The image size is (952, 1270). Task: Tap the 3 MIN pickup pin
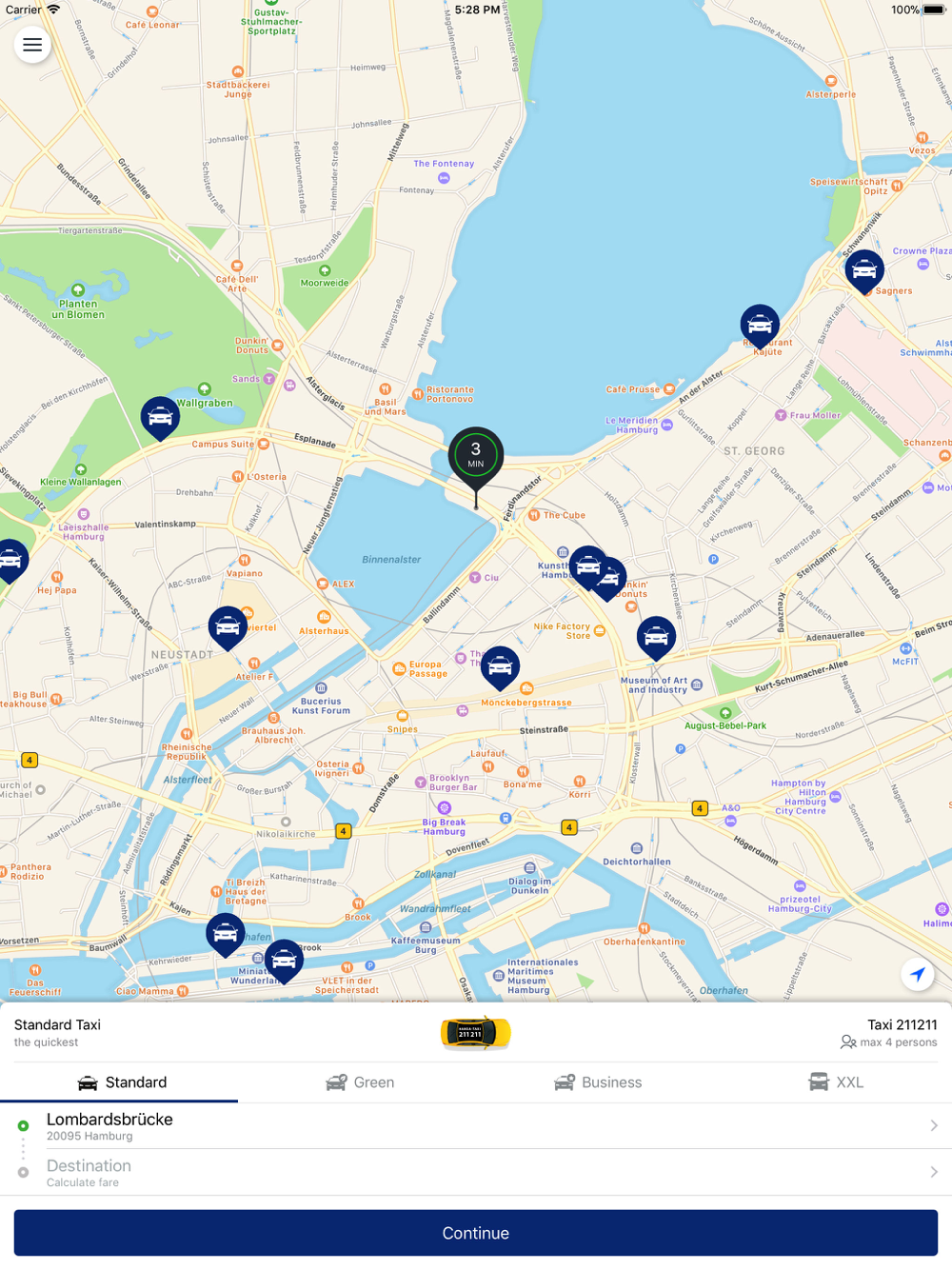tap(476, 457)
